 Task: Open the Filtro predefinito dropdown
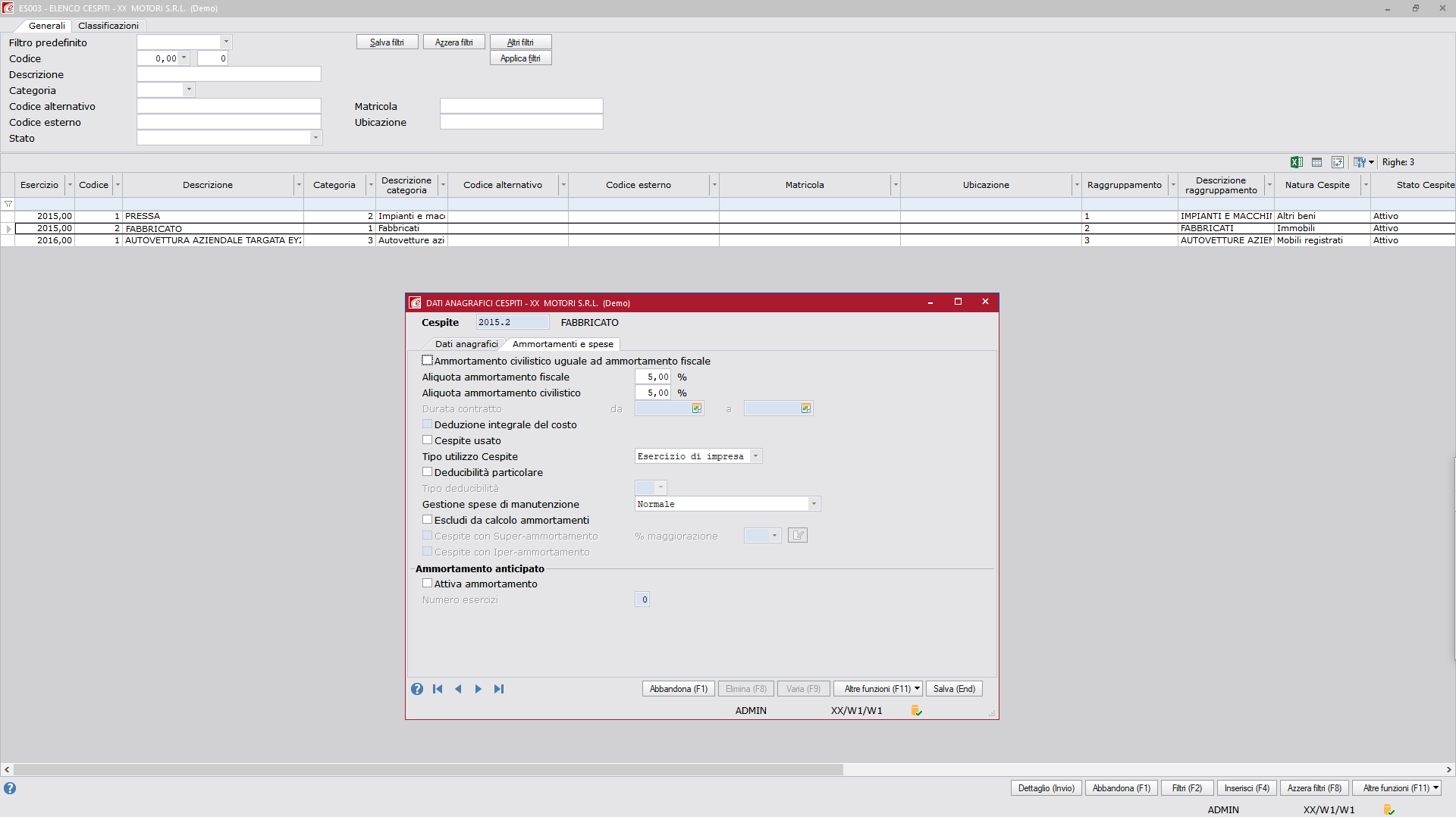tap(226, 42)
